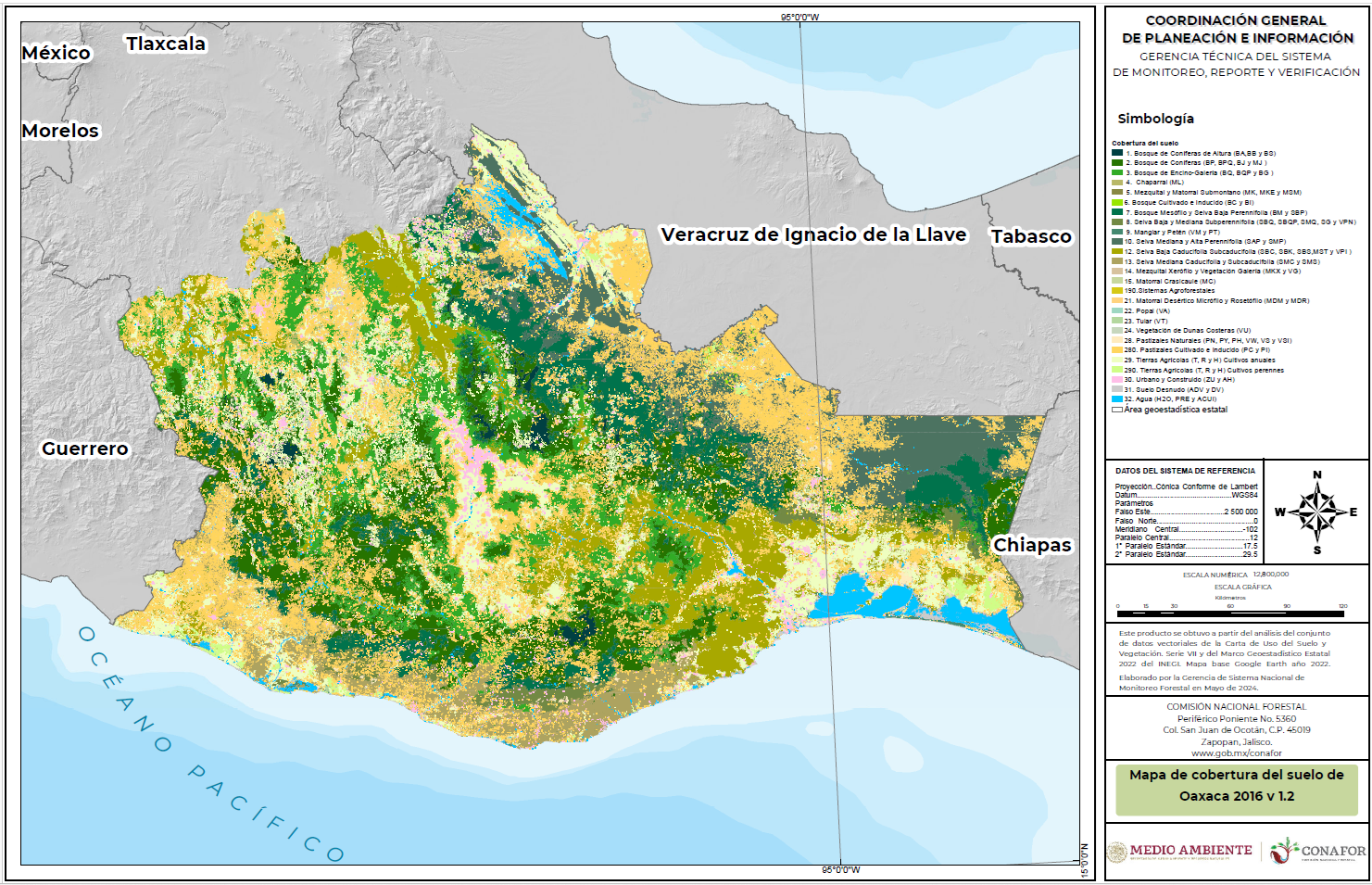Open the www.gob.mx/conafor link
1372x885 pixels.
(1236, 753)
